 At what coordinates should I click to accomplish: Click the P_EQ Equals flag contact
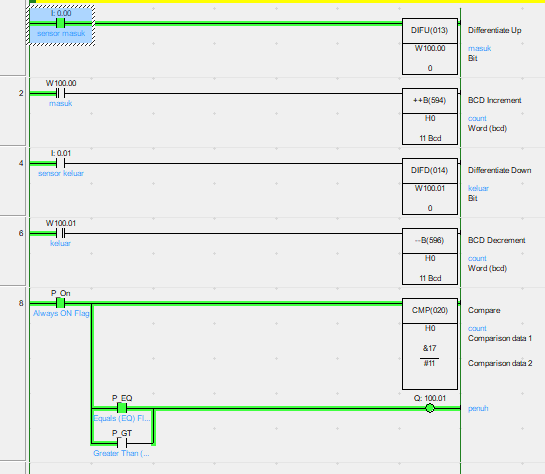coord(122,408)
